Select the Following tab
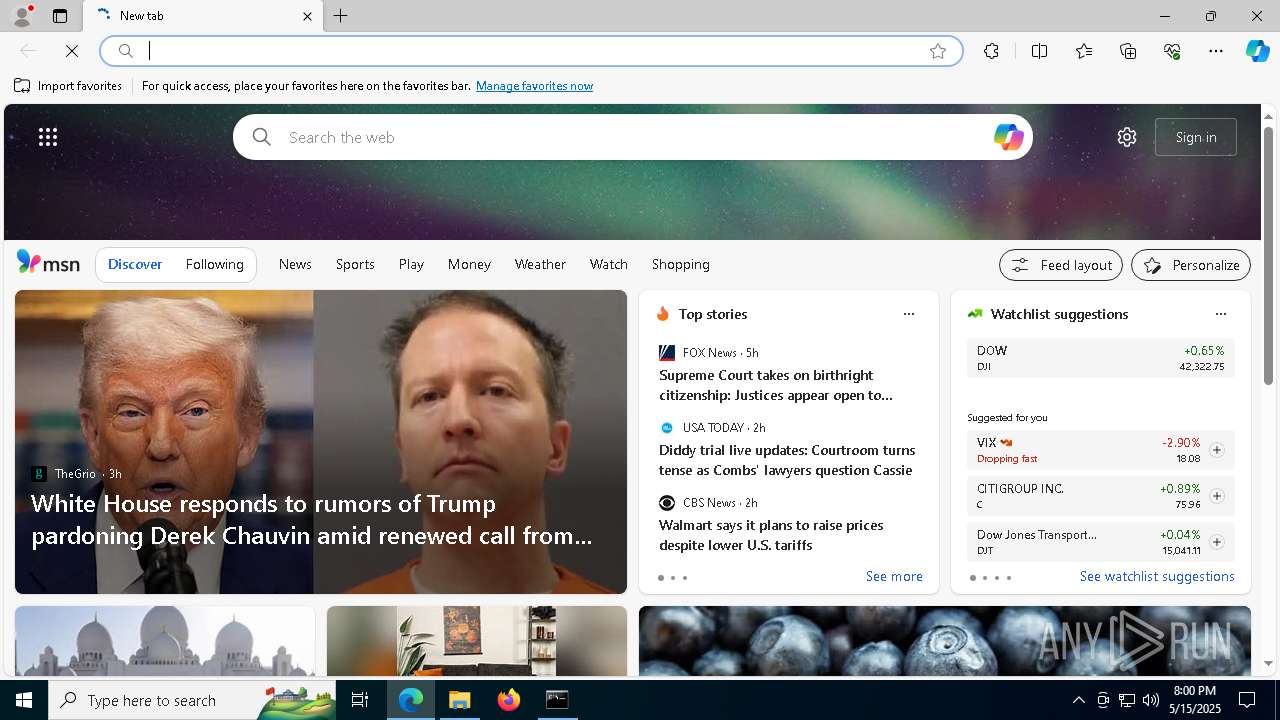This screenshot has height=720, width=1280. (214, 264)
